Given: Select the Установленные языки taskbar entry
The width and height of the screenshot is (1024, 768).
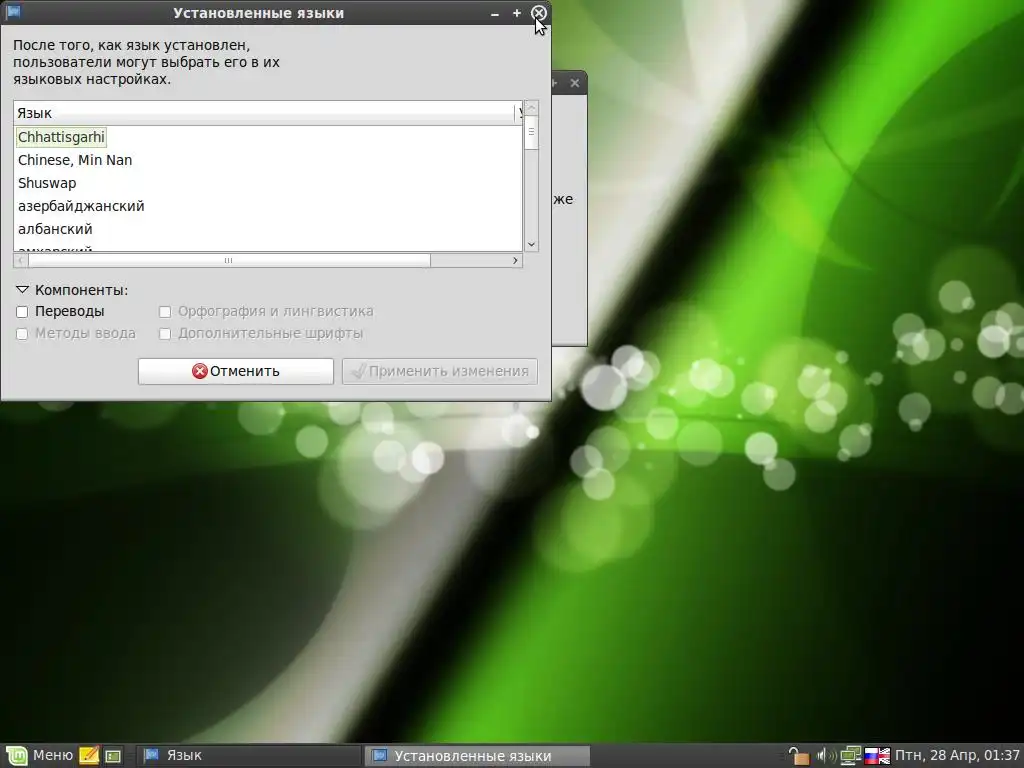Looking at the screenshot, I should pyautogui.click(x=477, y=756).
